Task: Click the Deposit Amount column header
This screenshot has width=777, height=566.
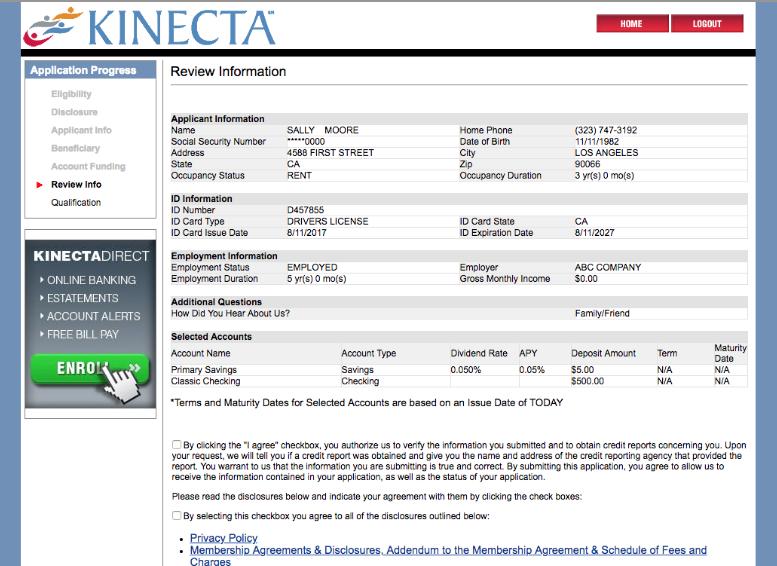Action: point(603,353)
